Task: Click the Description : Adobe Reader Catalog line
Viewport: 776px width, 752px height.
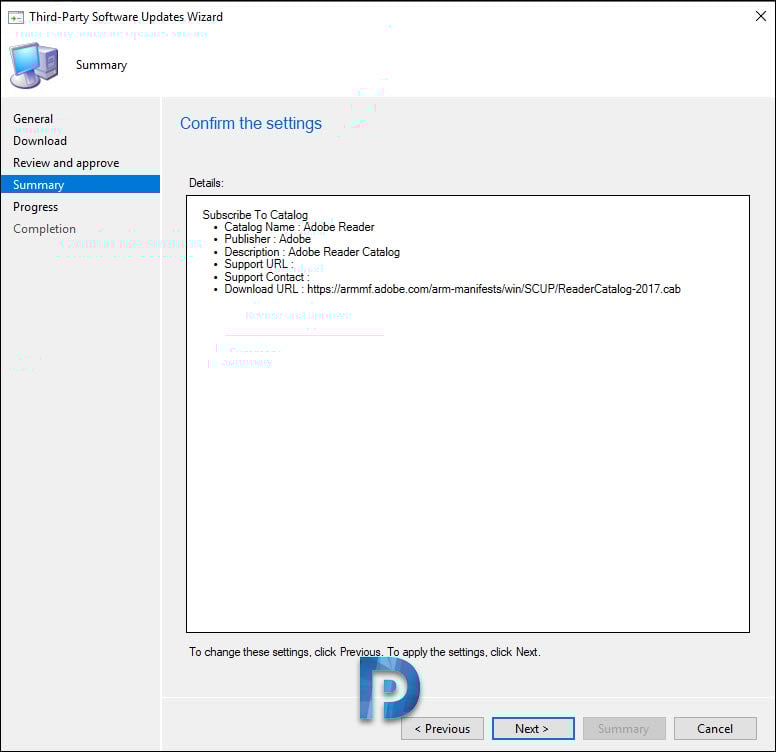Action: coord(312,252)
